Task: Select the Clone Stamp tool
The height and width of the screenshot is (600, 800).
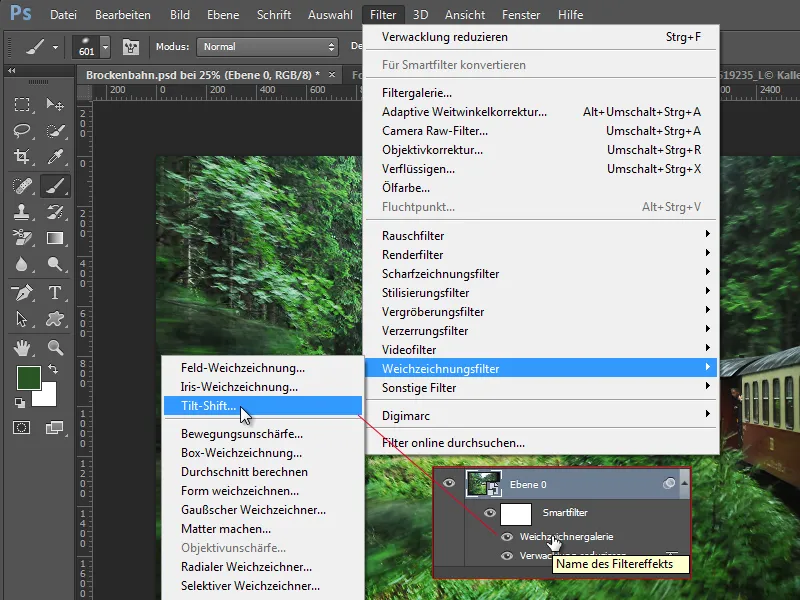Action: 21,211
